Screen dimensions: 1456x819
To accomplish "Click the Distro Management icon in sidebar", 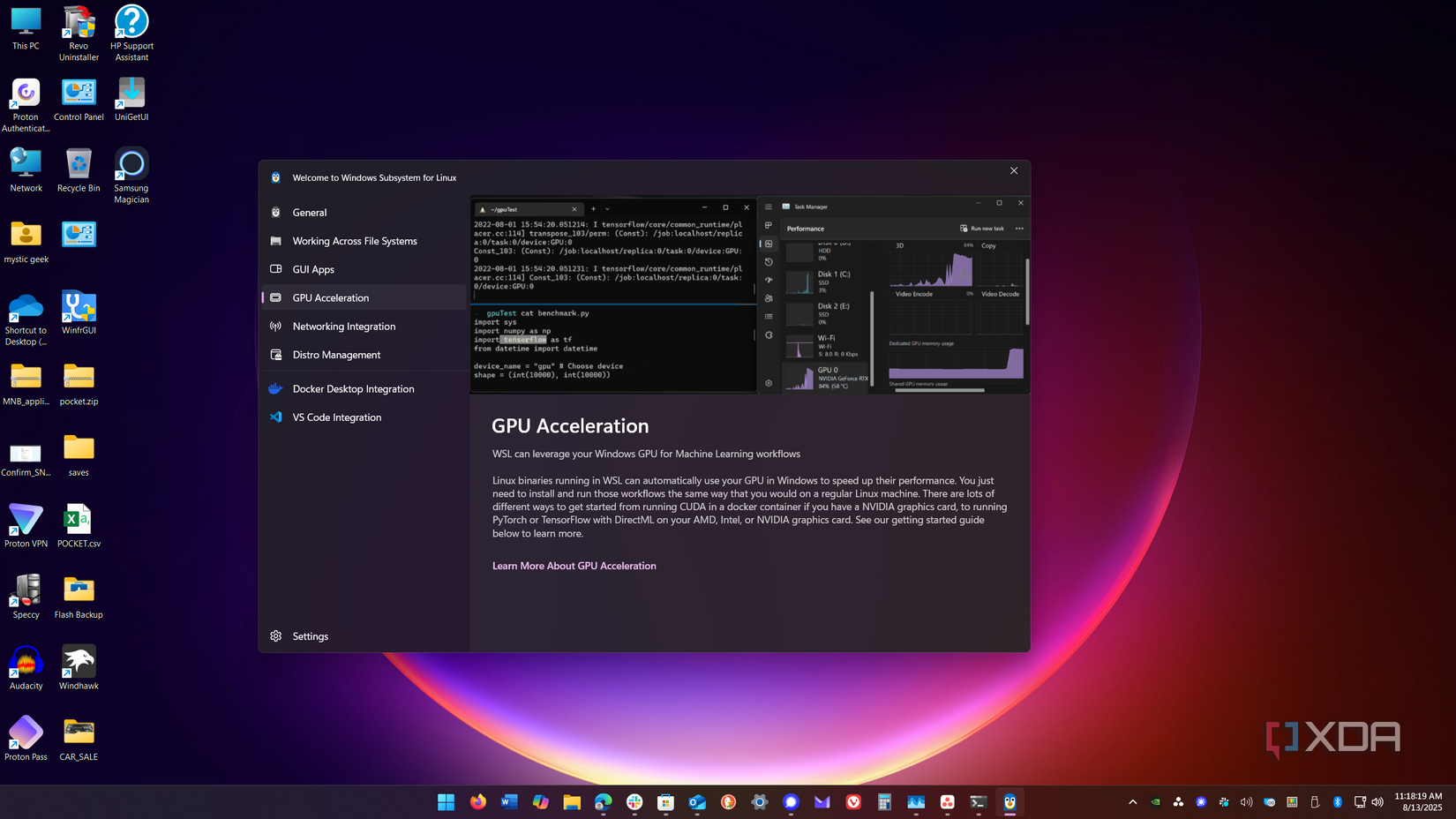I will click(276, 354).
